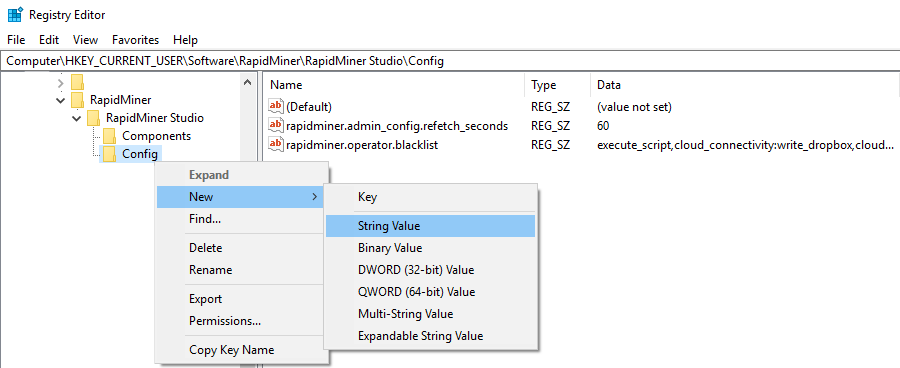Create a new String Value

coord(430,226)
